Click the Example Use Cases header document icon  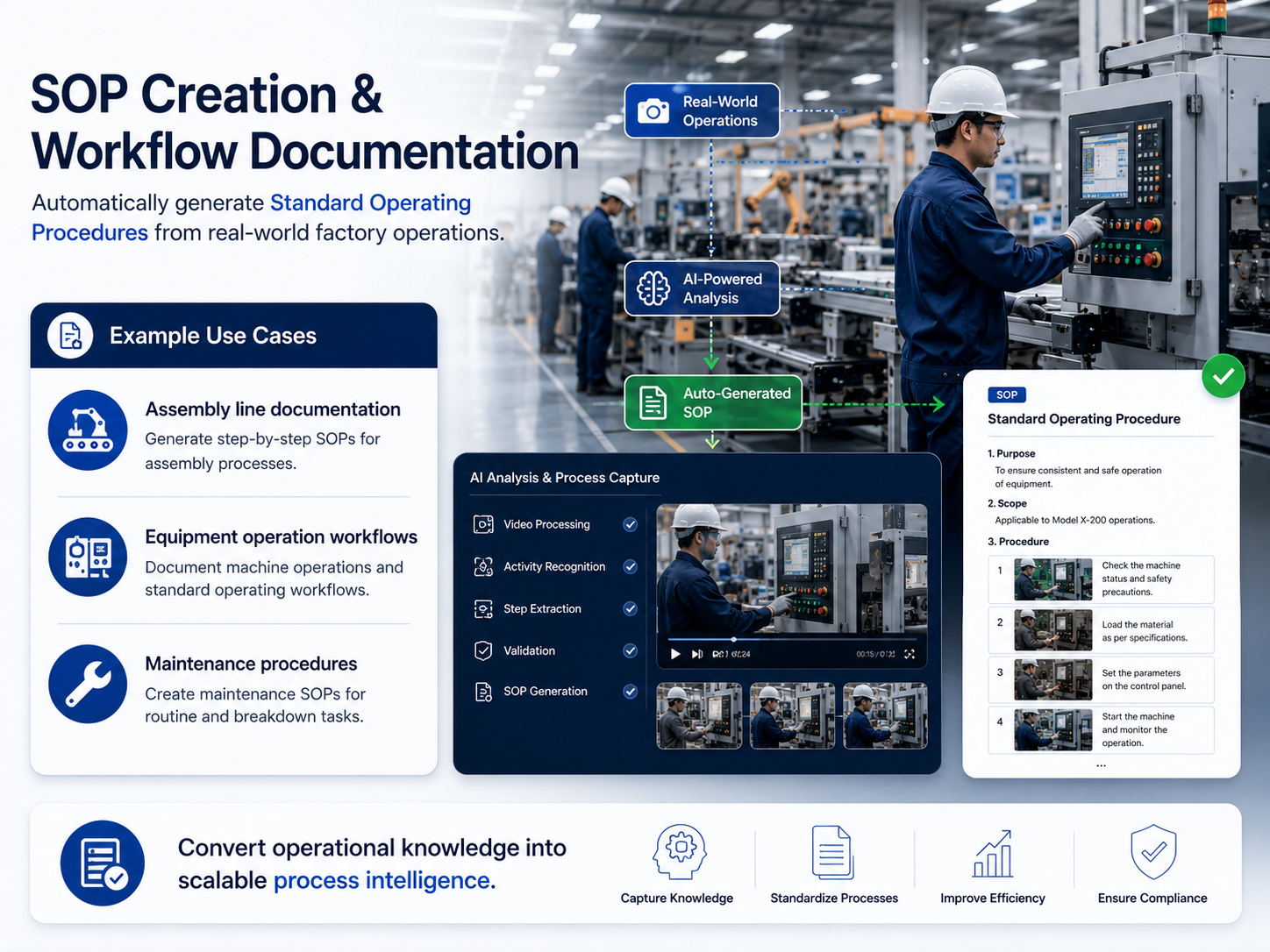[70, 335]
